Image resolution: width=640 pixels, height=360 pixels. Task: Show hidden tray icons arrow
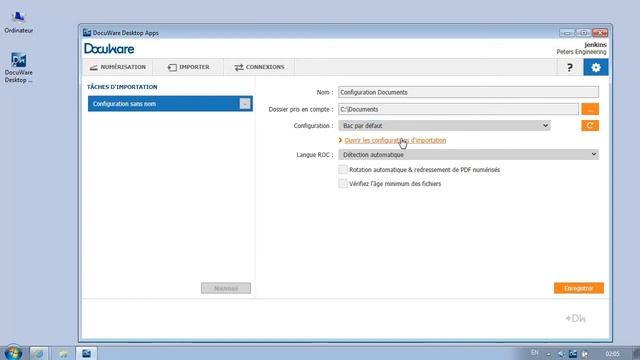(x=549, y=354)
